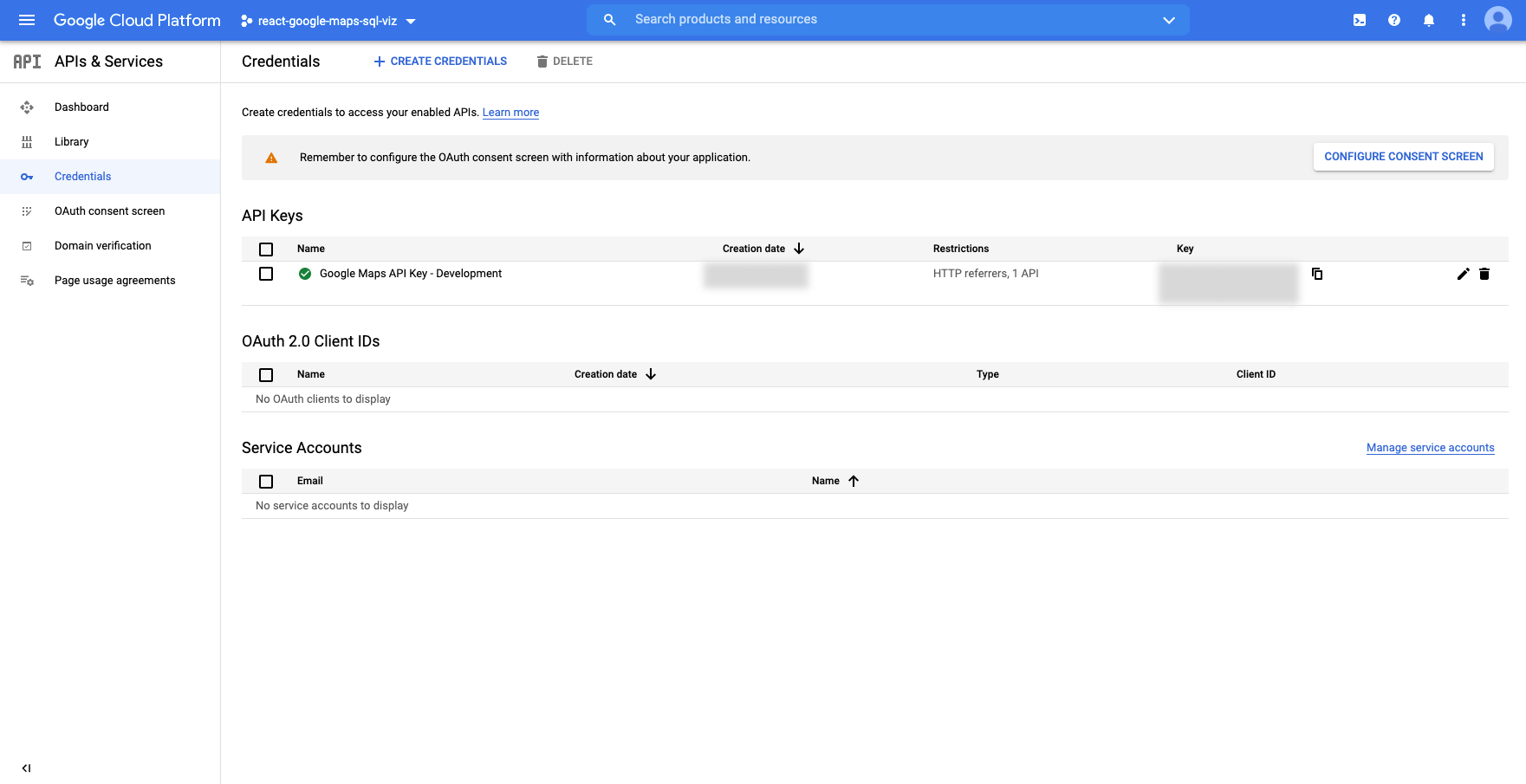
Task: Click the search magnifier icon
Action: (610, 19)
